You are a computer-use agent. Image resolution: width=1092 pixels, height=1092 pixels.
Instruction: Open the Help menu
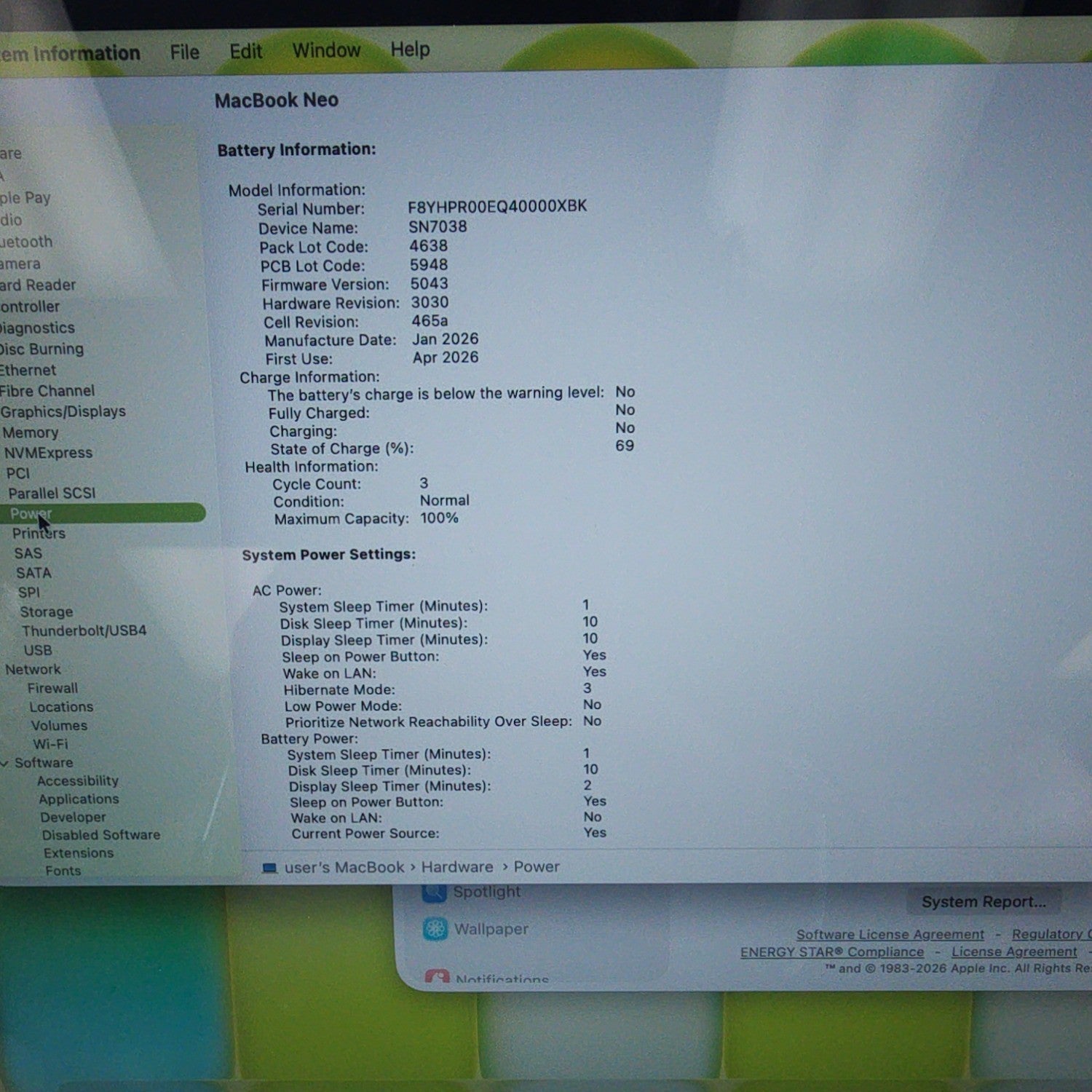click(x=410, y=50)
